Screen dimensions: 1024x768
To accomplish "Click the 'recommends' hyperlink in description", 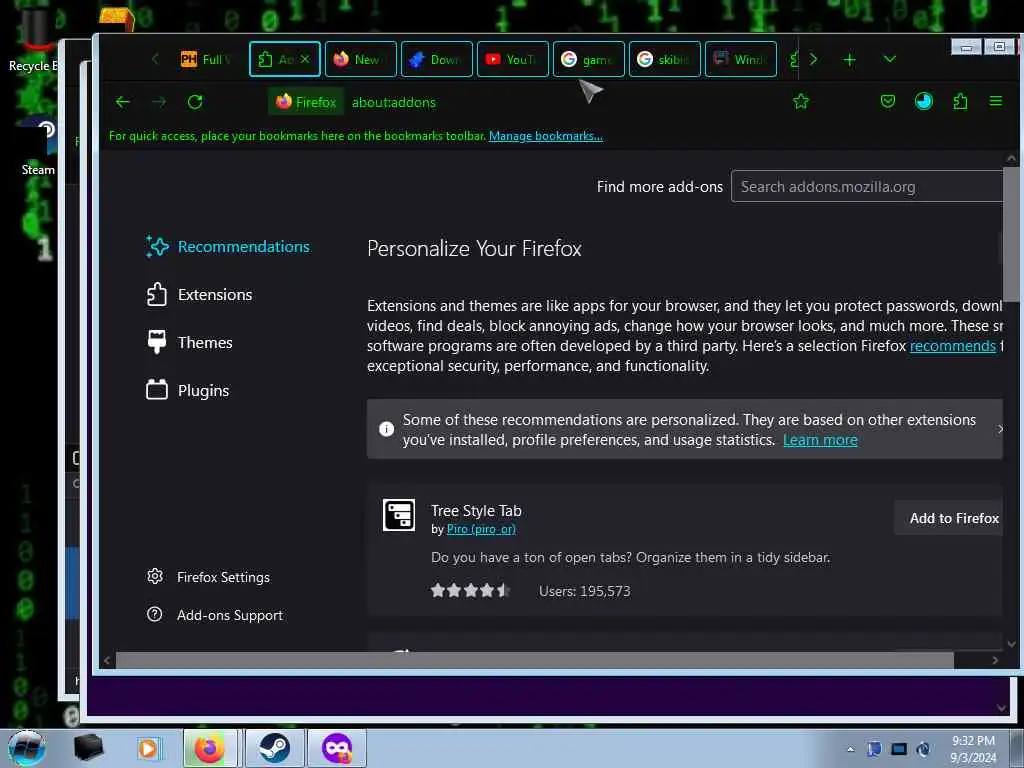I will (x=952, y=346).
